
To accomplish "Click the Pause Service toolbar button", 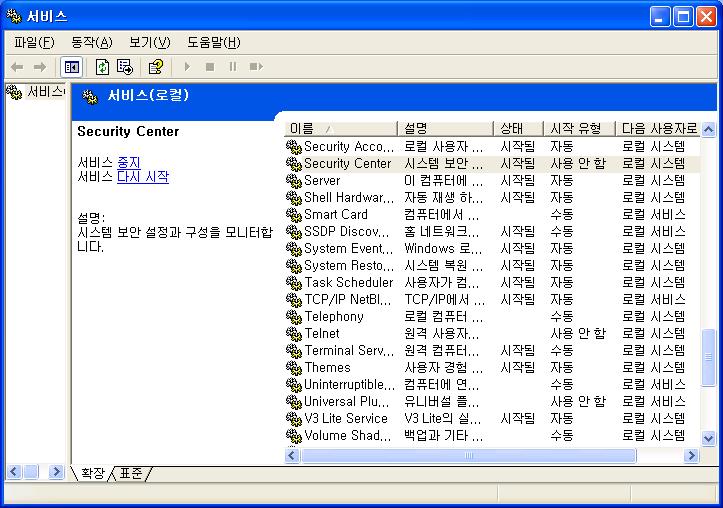I will click(x=233, y=67).
